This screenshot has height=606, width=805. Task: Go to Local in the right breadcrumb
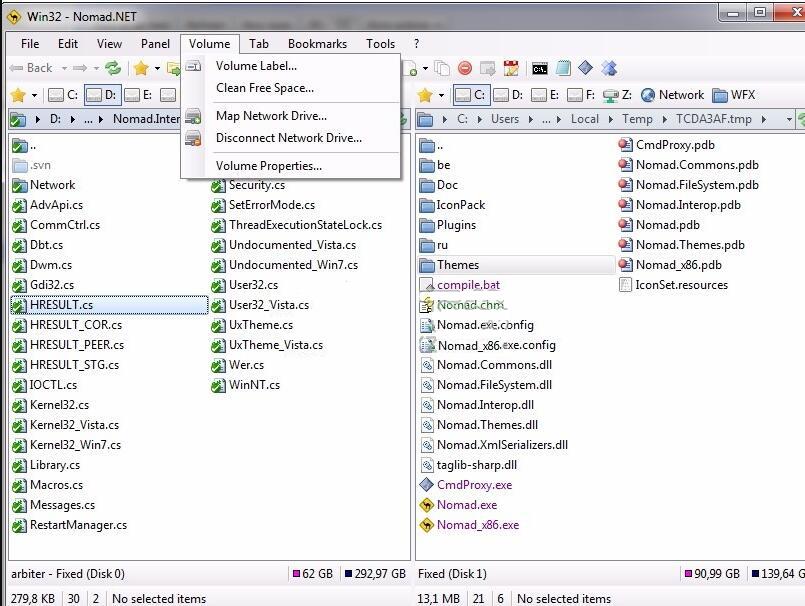(585, 119)
